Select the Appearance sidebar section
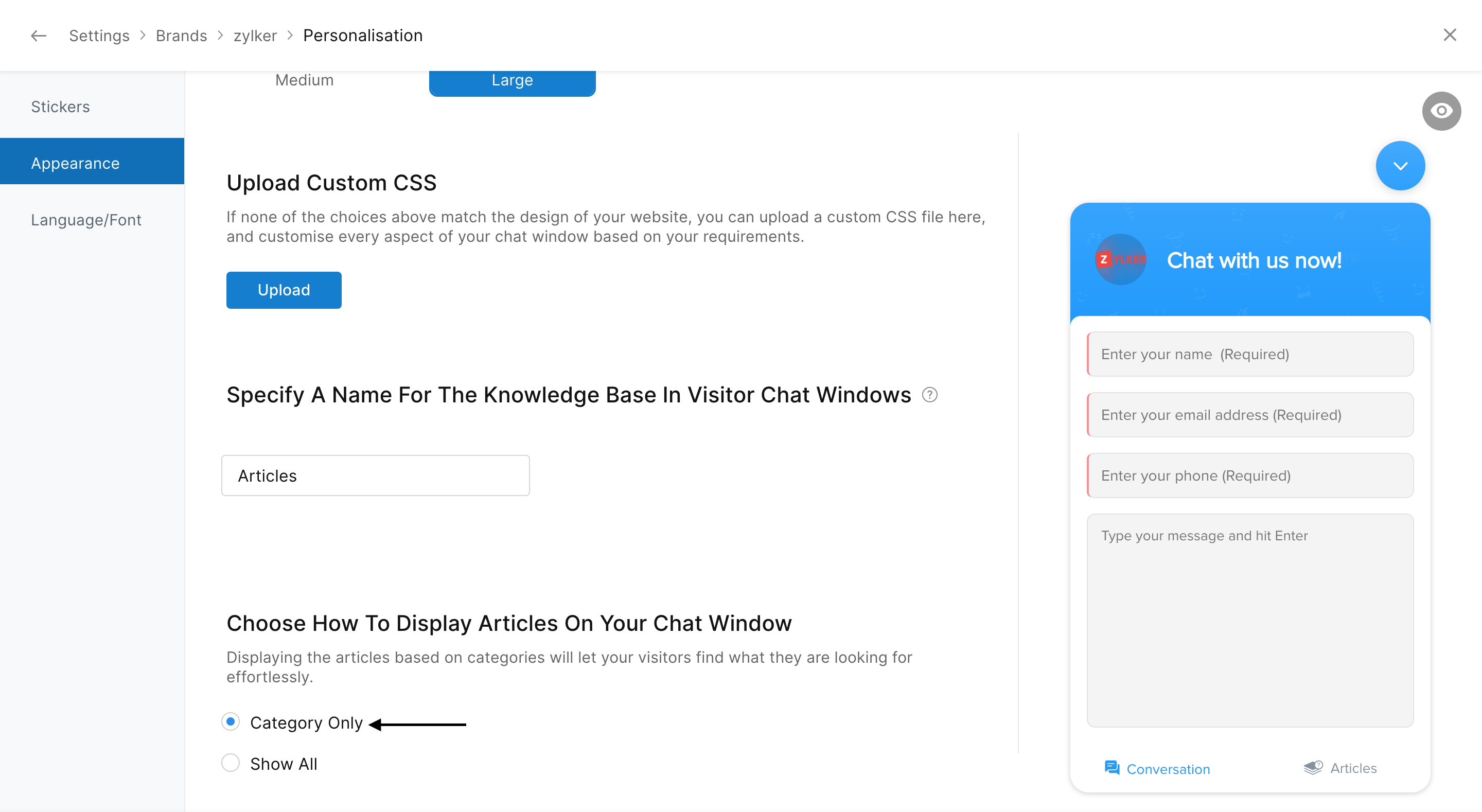1482x812 pixels. click(75, 164)
